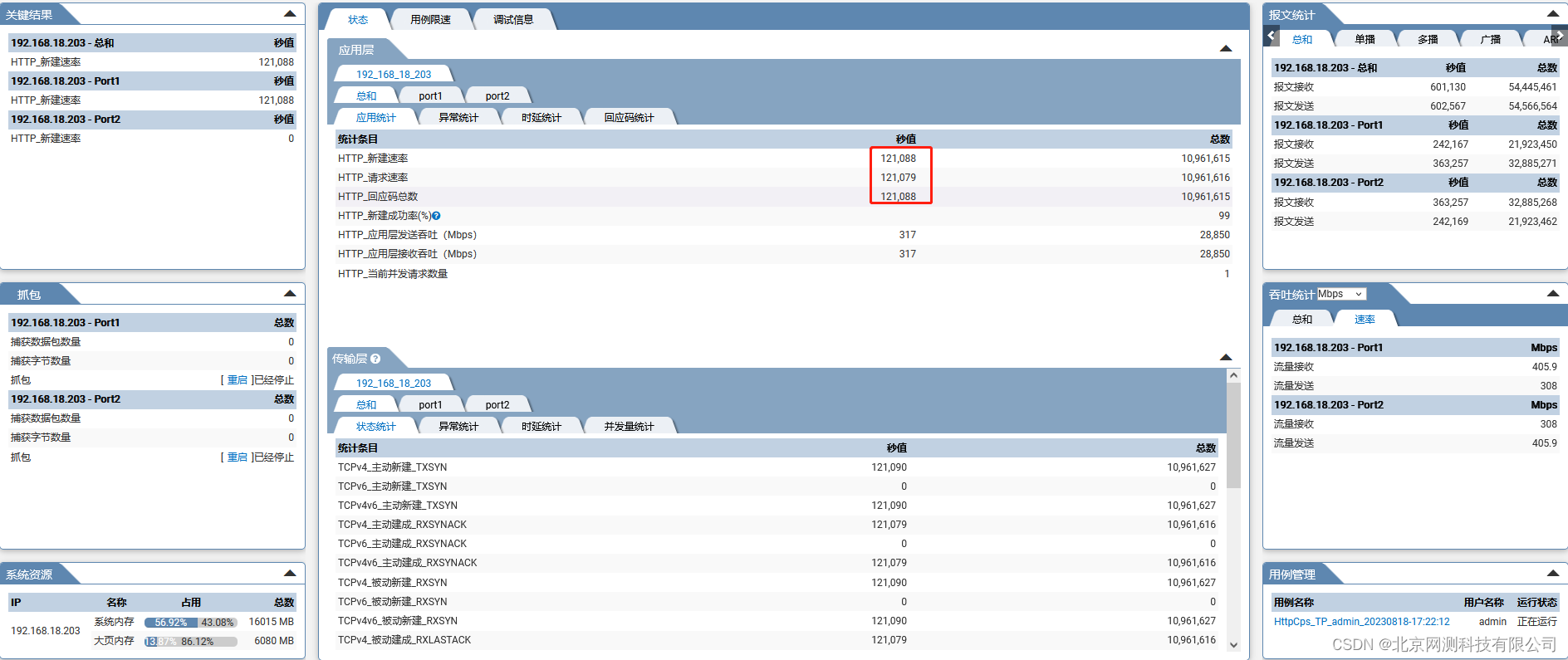Collapse the 吞吐统计 panel

coord(1553,293)
